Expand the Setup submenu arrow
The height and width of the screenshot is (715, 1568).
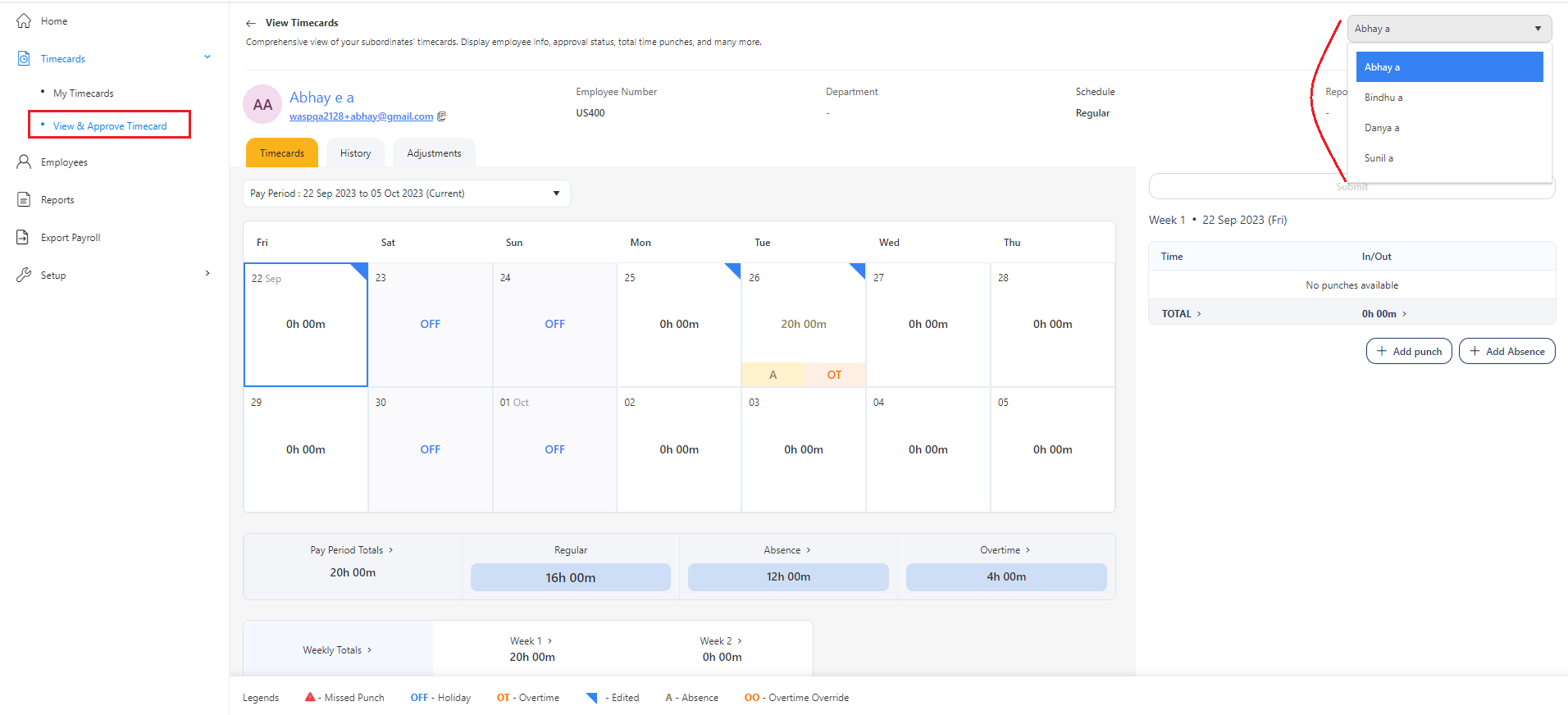click(x=207, y=274)
